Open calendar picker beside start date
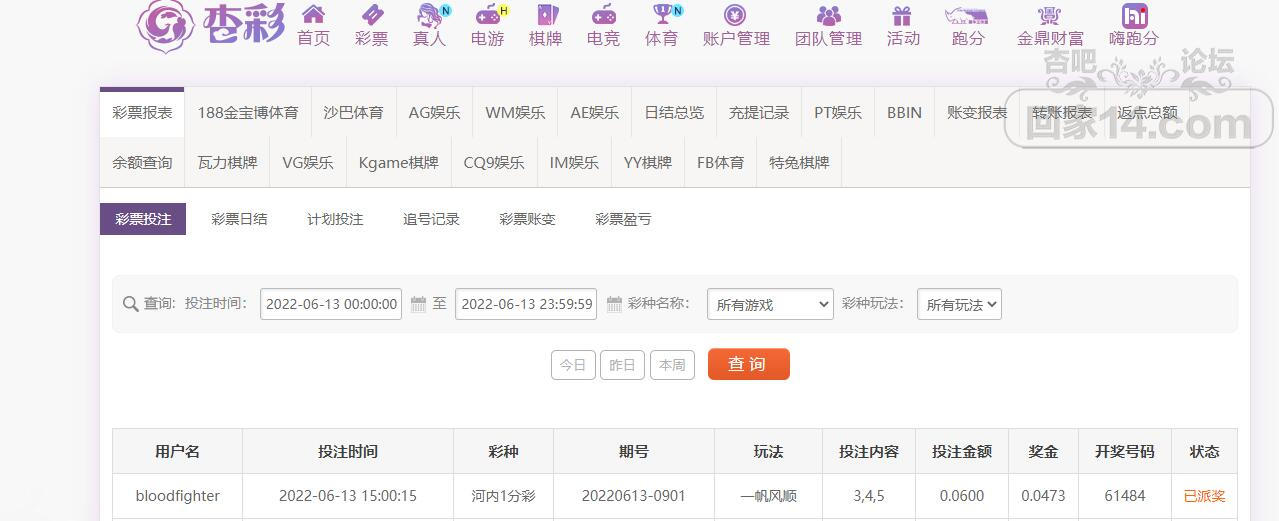 pyautogui.click(x=418, y=304)
